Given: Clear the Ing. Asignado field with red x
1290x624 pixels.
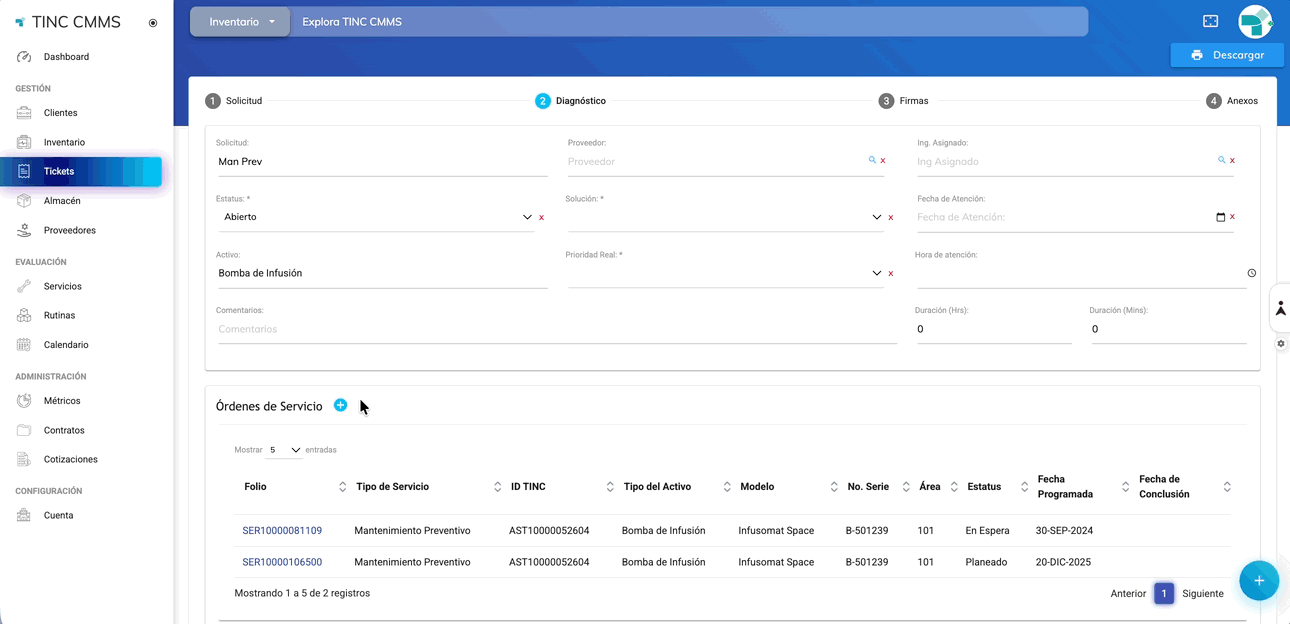Looking at the screenshot, I should tap(1232, 161).
